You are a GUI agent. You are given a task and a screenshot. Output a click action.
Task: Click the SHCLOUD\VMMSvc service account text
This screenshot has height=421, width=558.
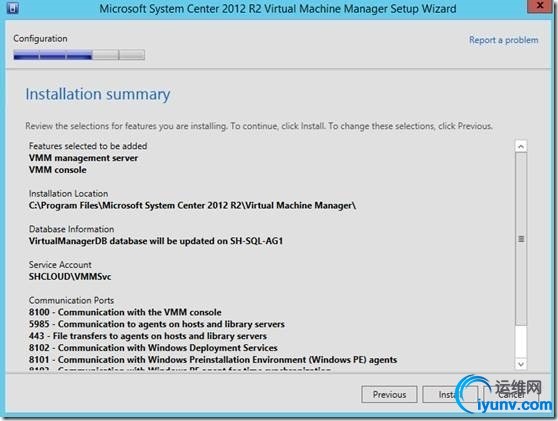click(x=70, y=277)
